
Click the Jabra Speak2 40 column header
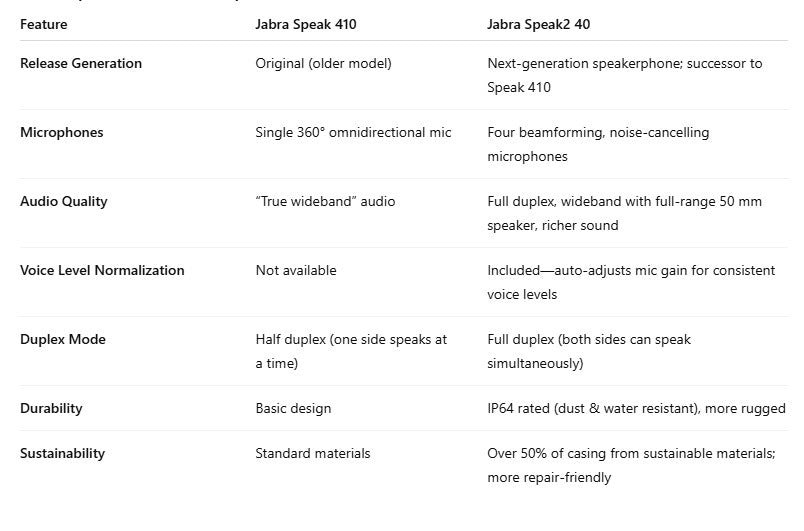(x=538, y=24)
